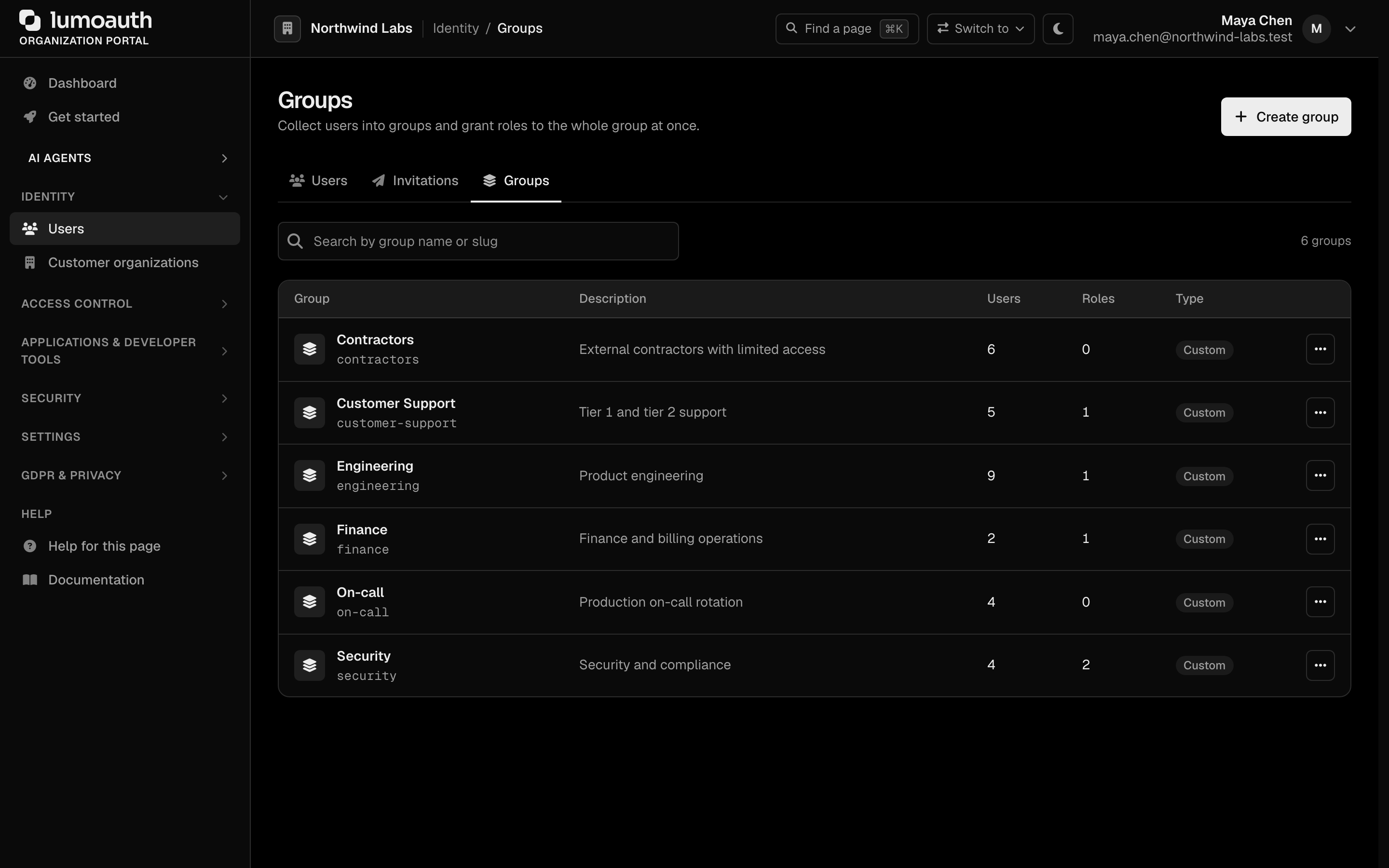Click the Finance group layers icon
Image resolution: width=1389 pixels, height=868 pixels.
pos(309,539)
